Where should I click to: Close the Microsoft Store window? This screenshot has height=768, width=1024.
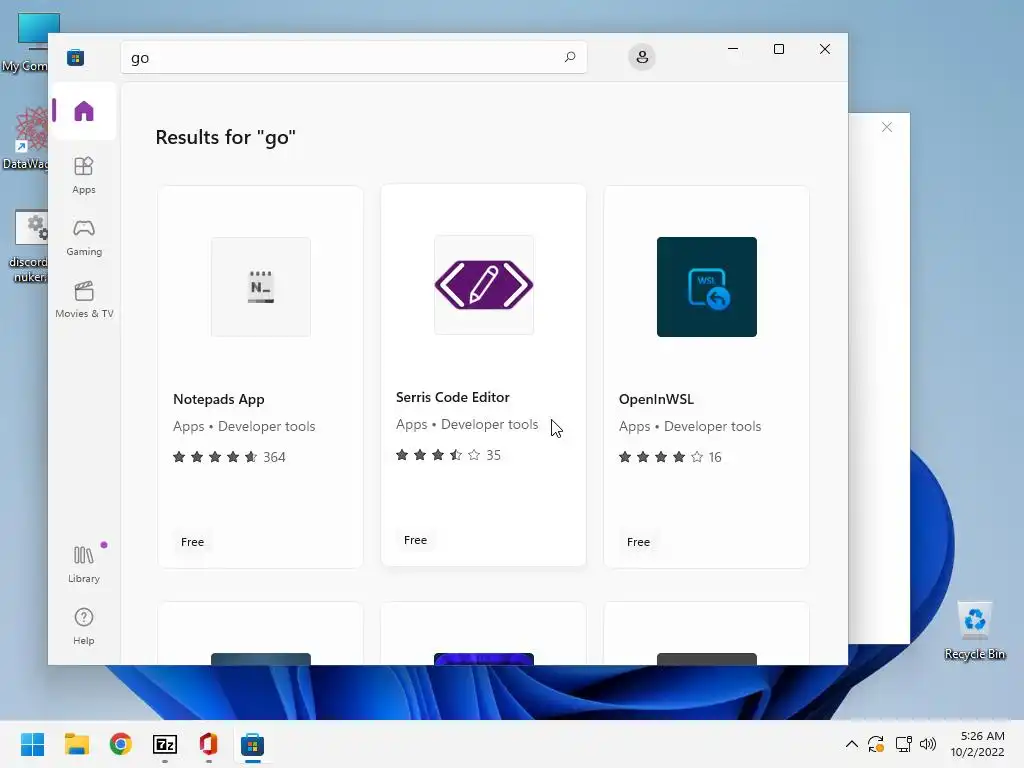pos(825,49)
